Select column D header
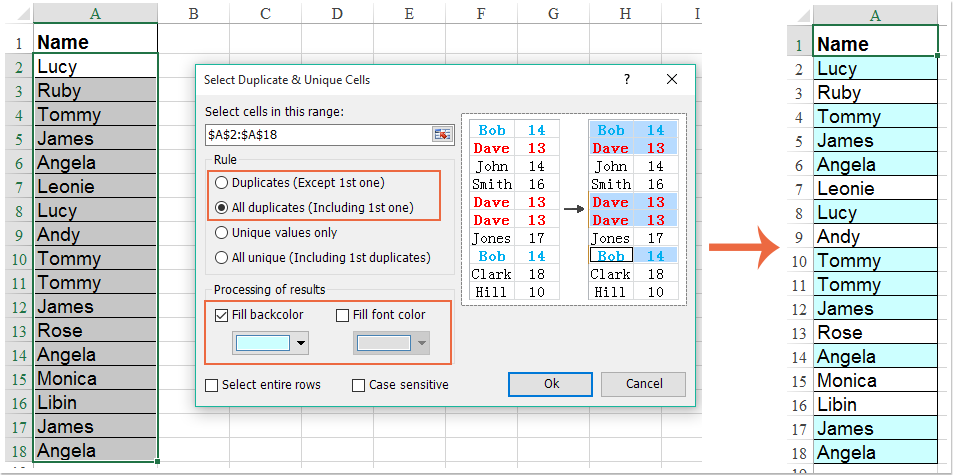 coord(337,13)
